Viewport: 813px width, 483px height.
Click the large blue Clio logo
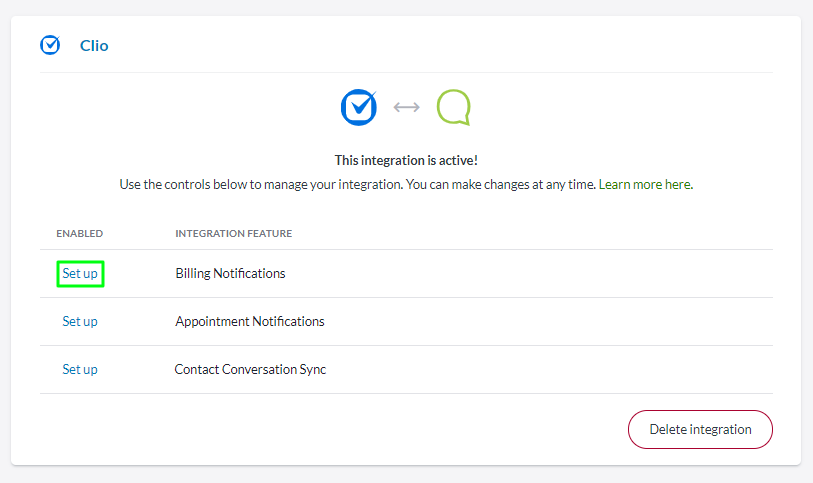(359, 107)
